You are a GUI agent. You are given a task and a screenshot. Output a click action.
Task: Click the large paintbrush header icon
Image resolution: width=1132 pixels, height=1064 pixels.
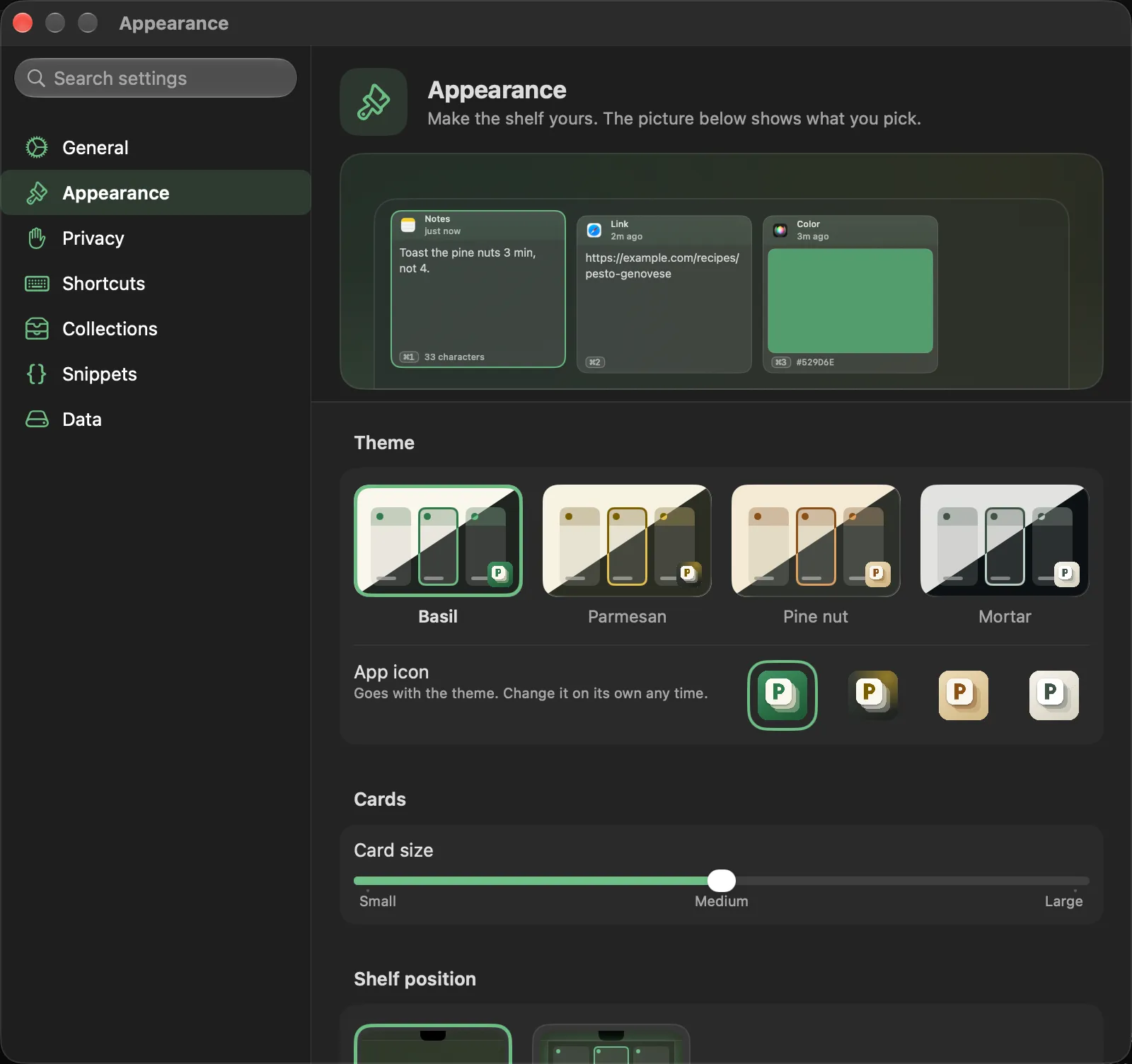(x=374, y=102)
